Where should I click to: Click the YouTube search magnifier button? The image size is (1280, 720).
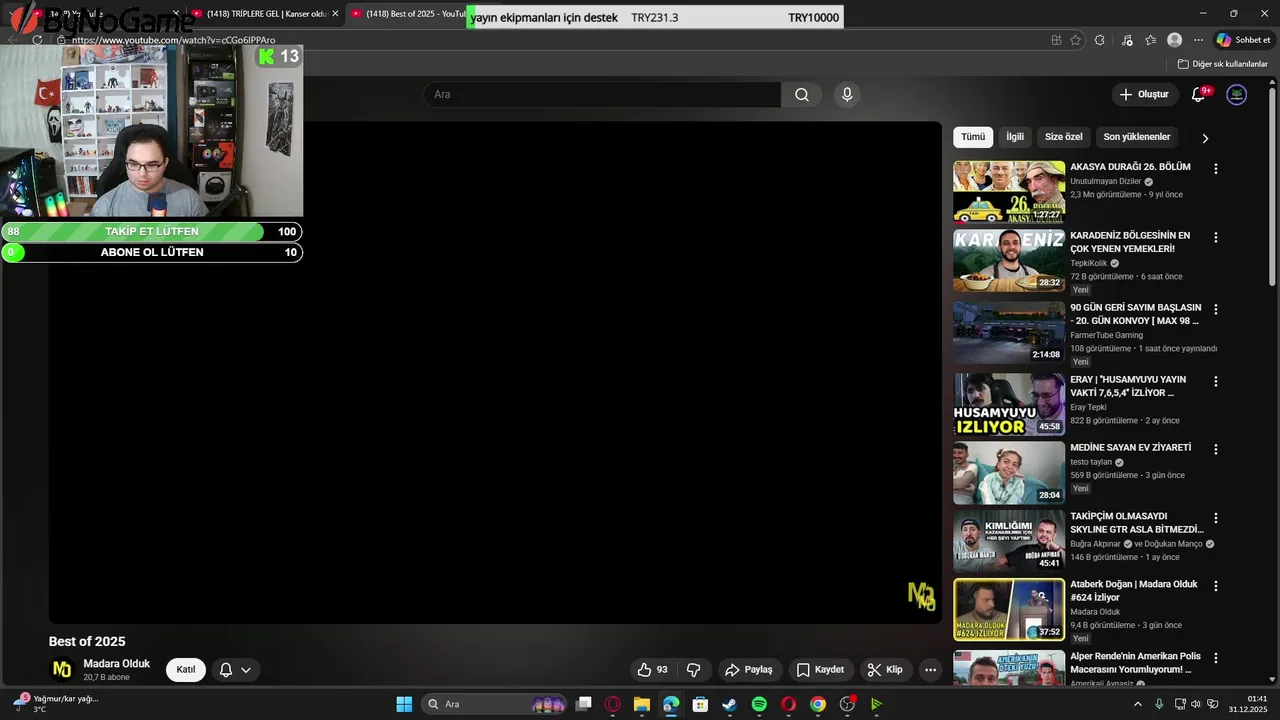pos(802,95)
